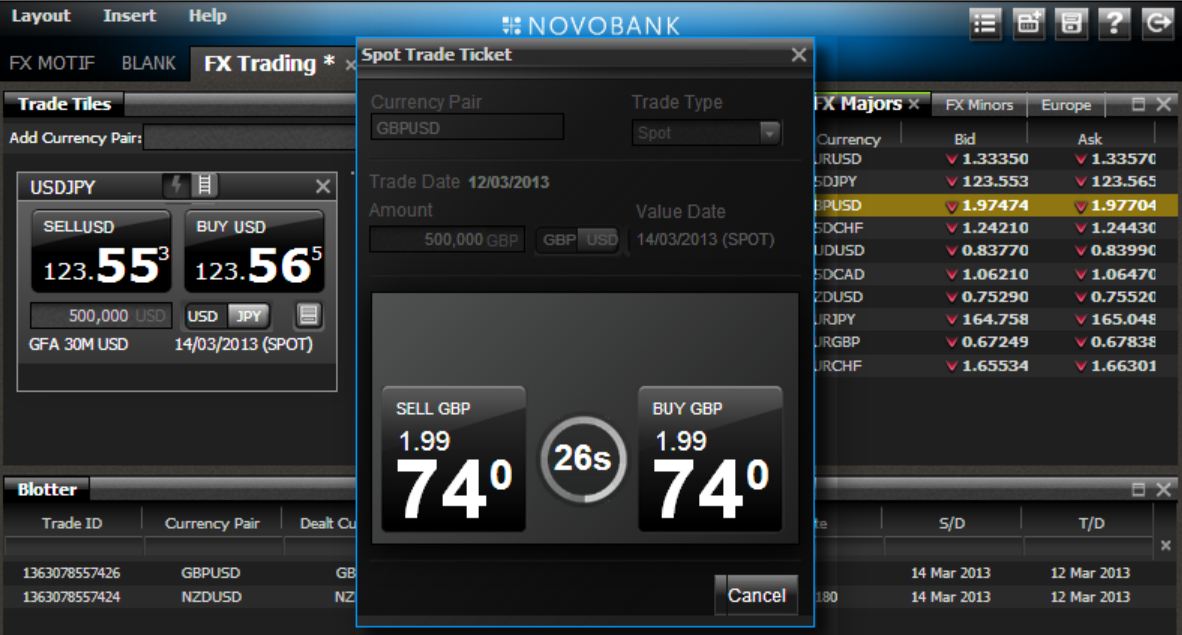Switch to the BLANK tab

pyautogui.click(x=149, y=63)
